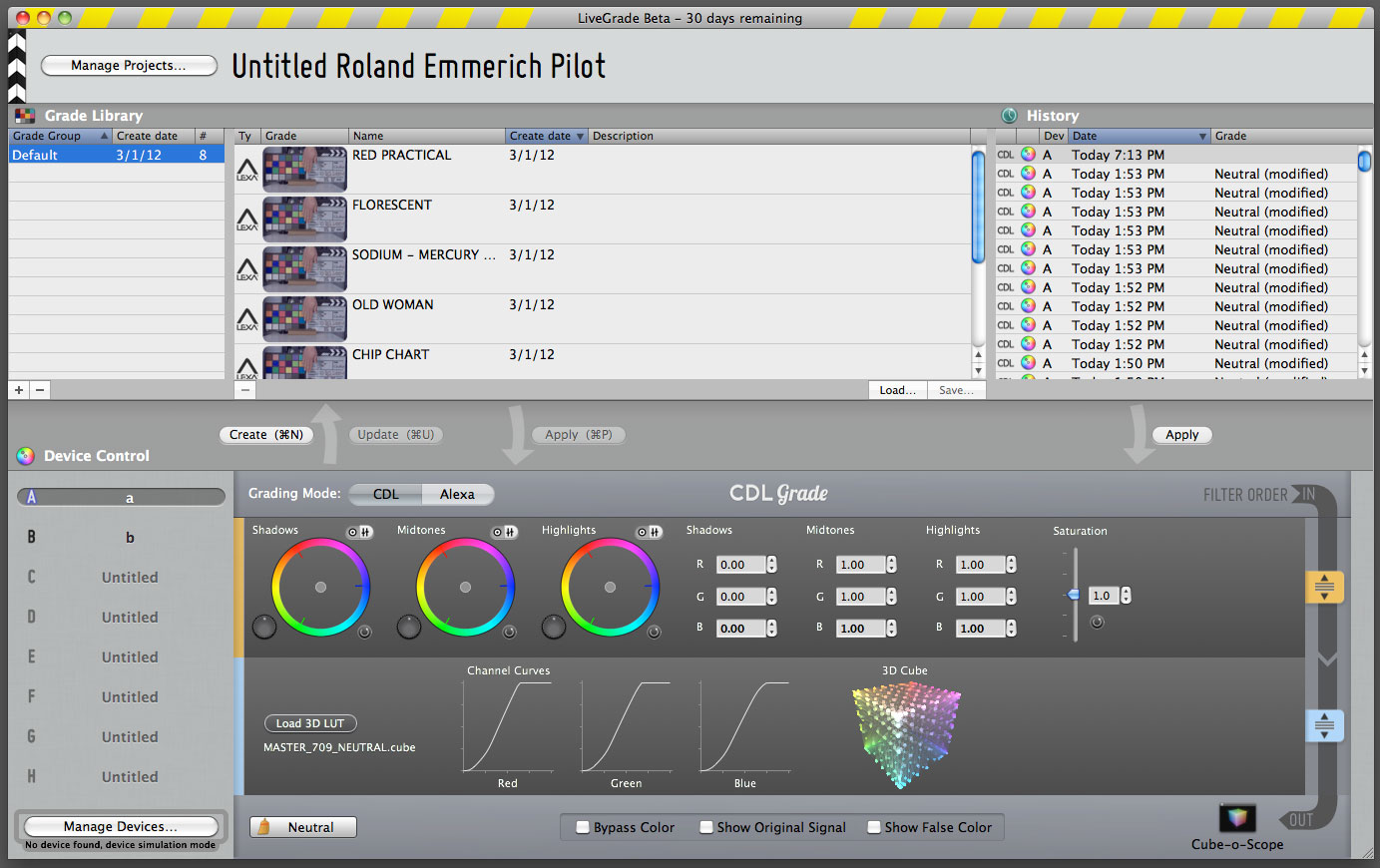Viewport: 1380px width, 868px height.
Task: Sort History by Date column arrow
Action: point(1203,136)
